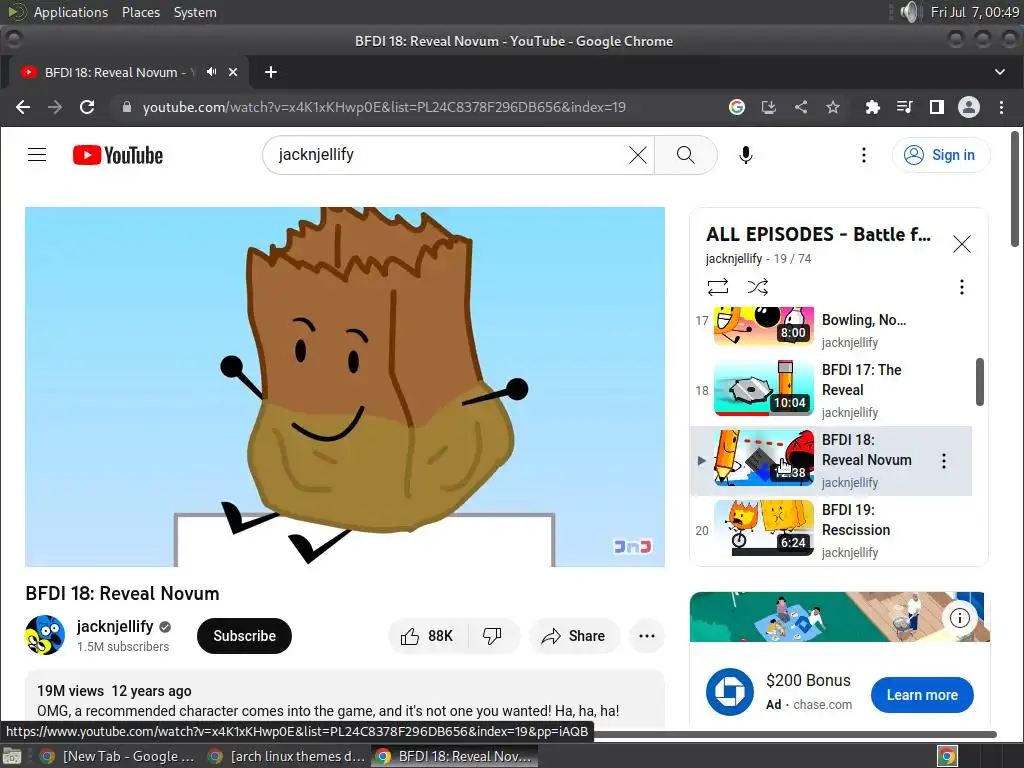Screen dimensions: 1024x768
Task: Subscribe to jacknjellify
Action: [244, 635]
